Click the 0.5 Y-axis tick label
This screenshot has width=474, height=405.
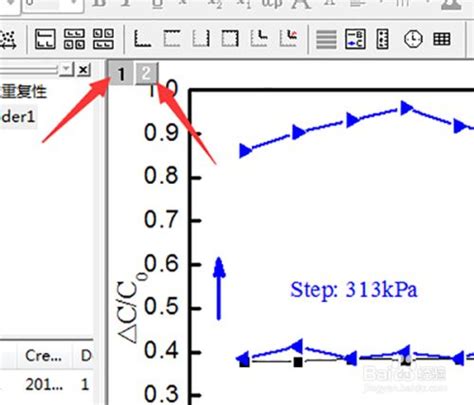(161, 306)
